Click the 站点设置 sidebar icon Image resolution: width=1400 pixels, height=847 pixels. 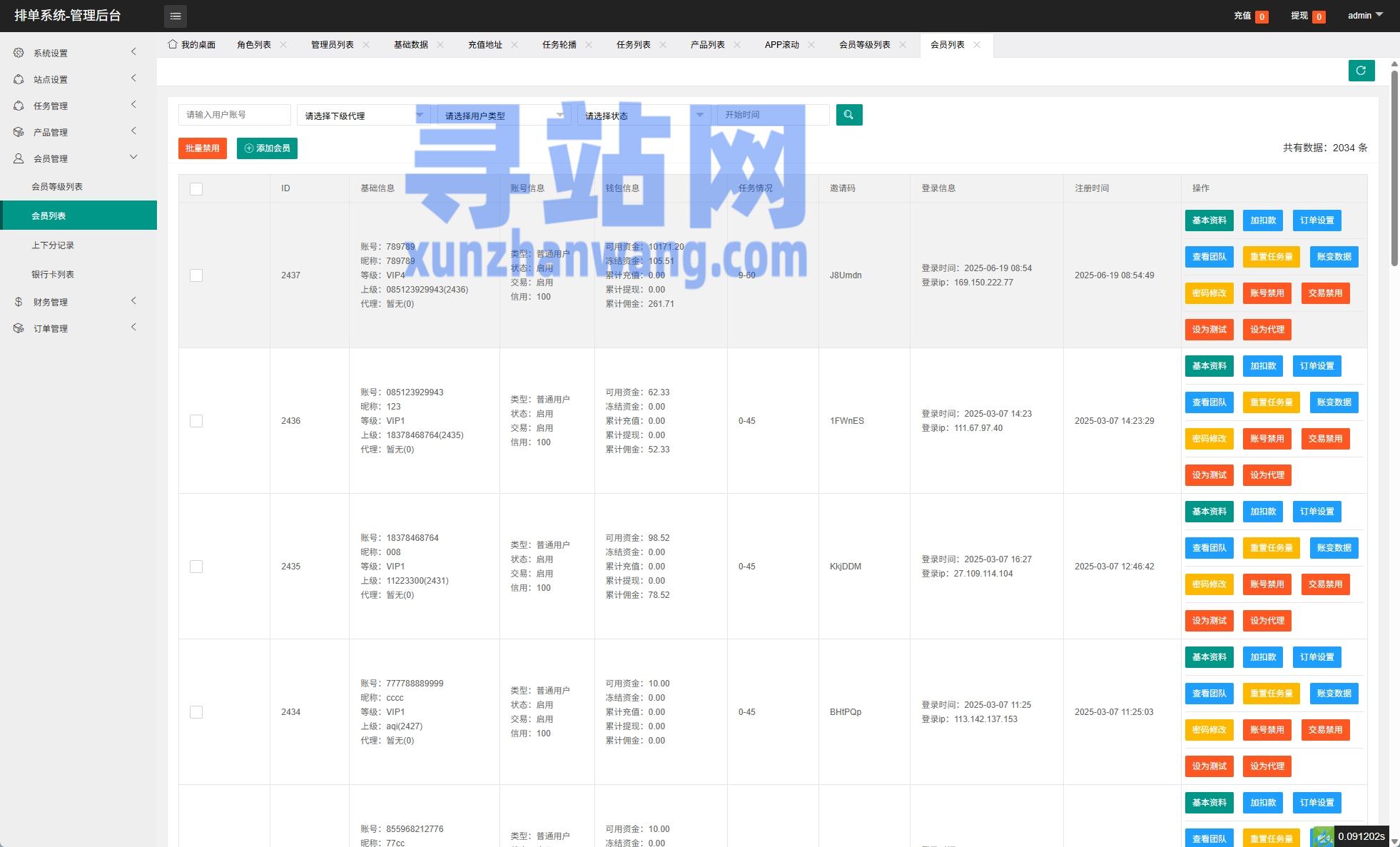(x=19, y=79)
